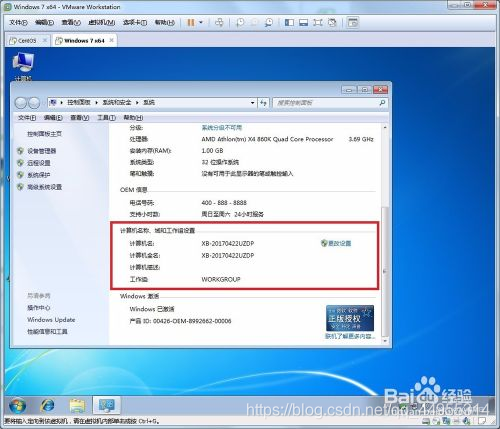The height and width of the screenshot is (429, 500).
Task: Open the 远程设置 link
Action: coord(39,163)
